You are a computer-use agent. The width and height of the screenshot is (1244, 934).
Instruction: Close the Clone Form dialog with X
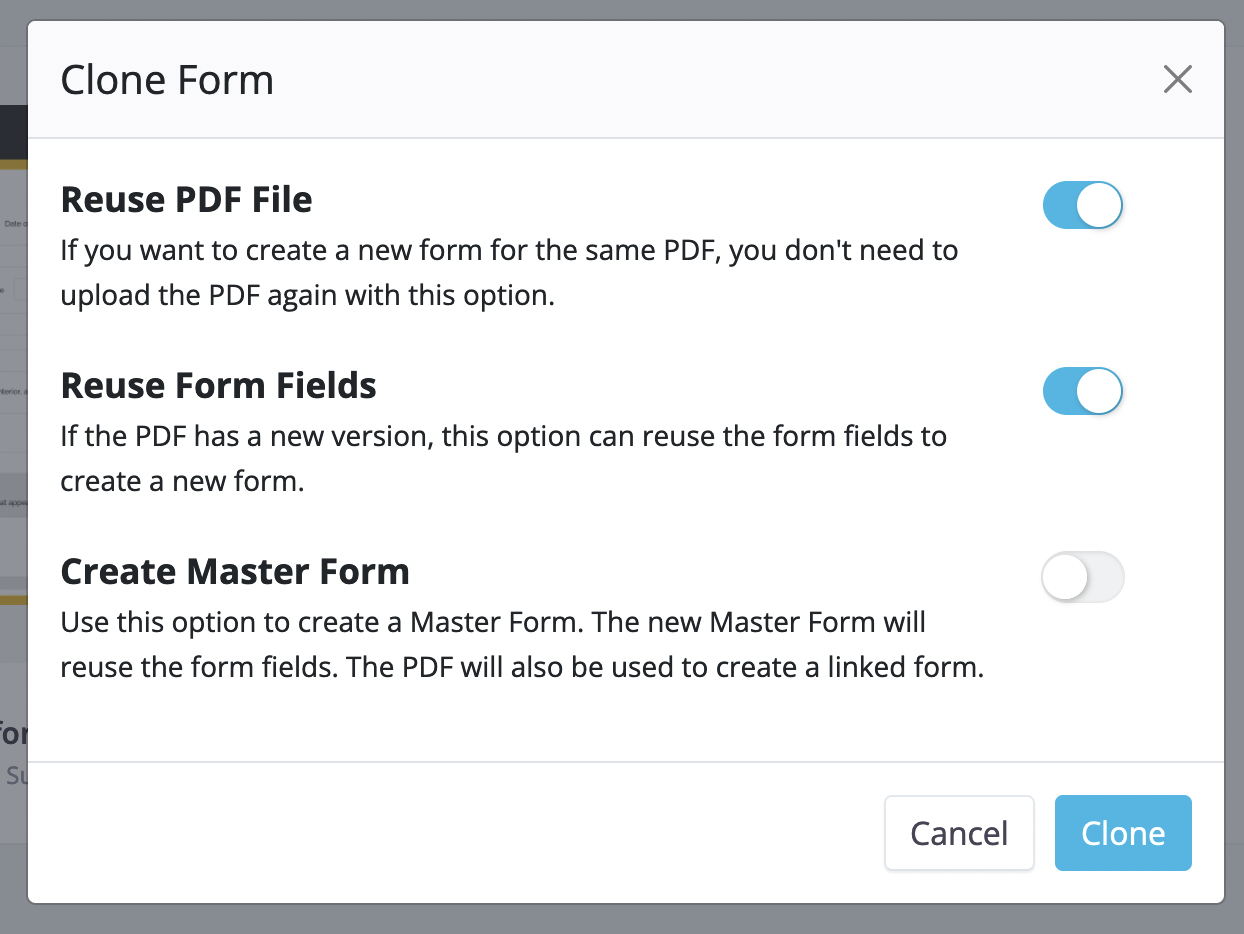click(x=1177, y=80)
